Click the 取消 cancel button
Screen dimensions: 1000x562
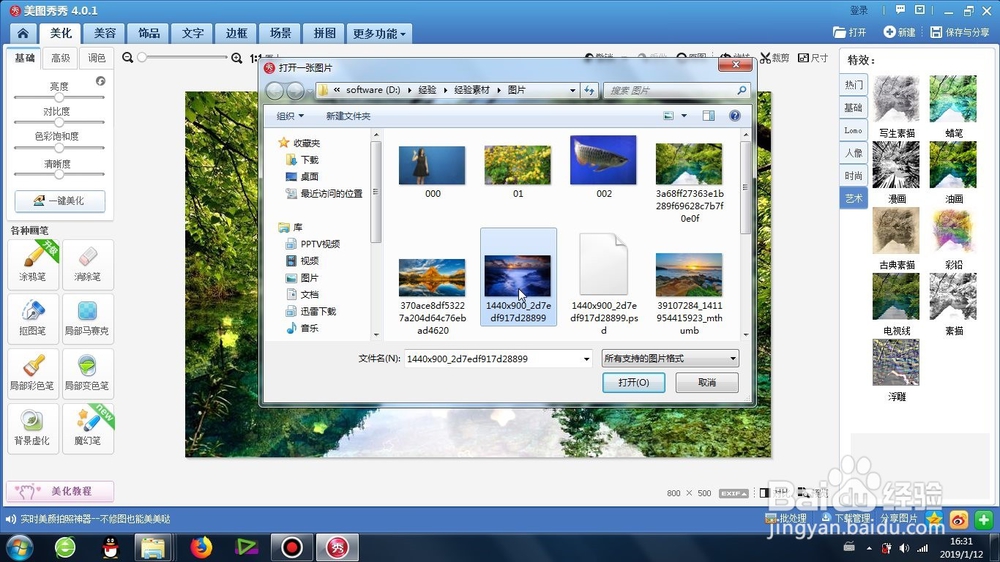coord(707,382)
